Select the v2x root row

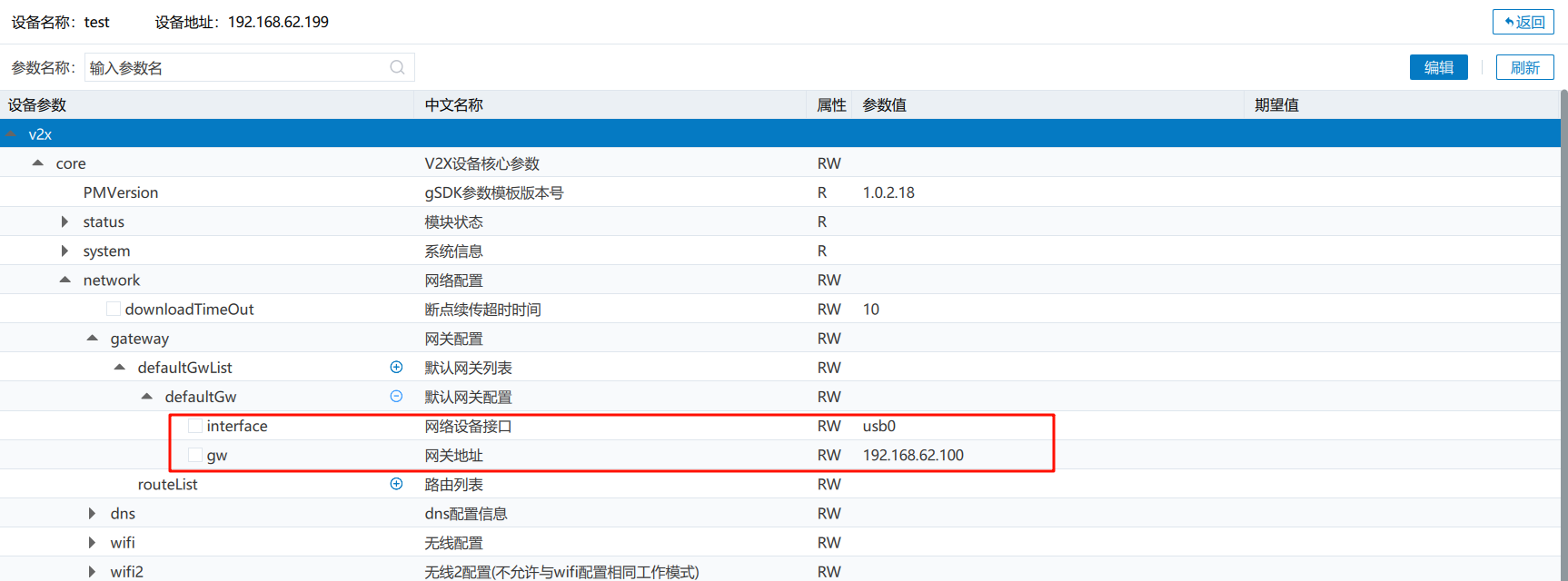(40, 134)
